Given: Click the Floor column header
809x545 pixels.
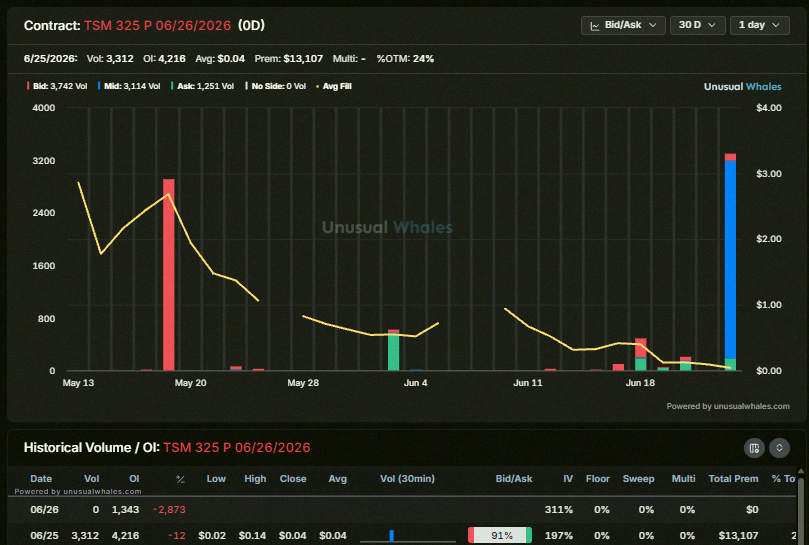Looking at the screenshot, I should (597, 479).
